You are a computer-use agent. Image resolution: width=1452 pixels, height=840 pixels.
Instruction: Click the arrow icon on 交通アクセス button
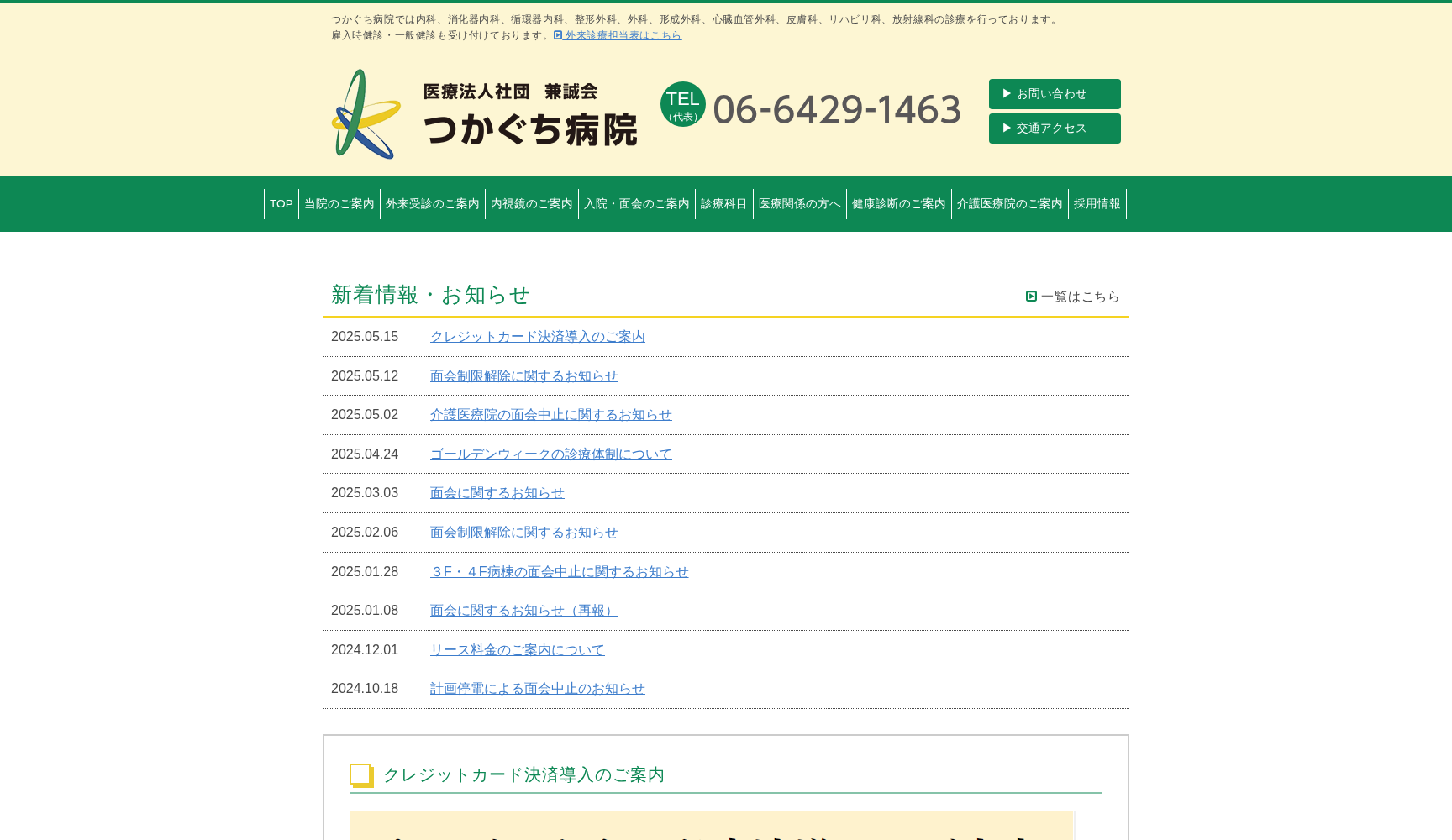[x=1006, y=128]
